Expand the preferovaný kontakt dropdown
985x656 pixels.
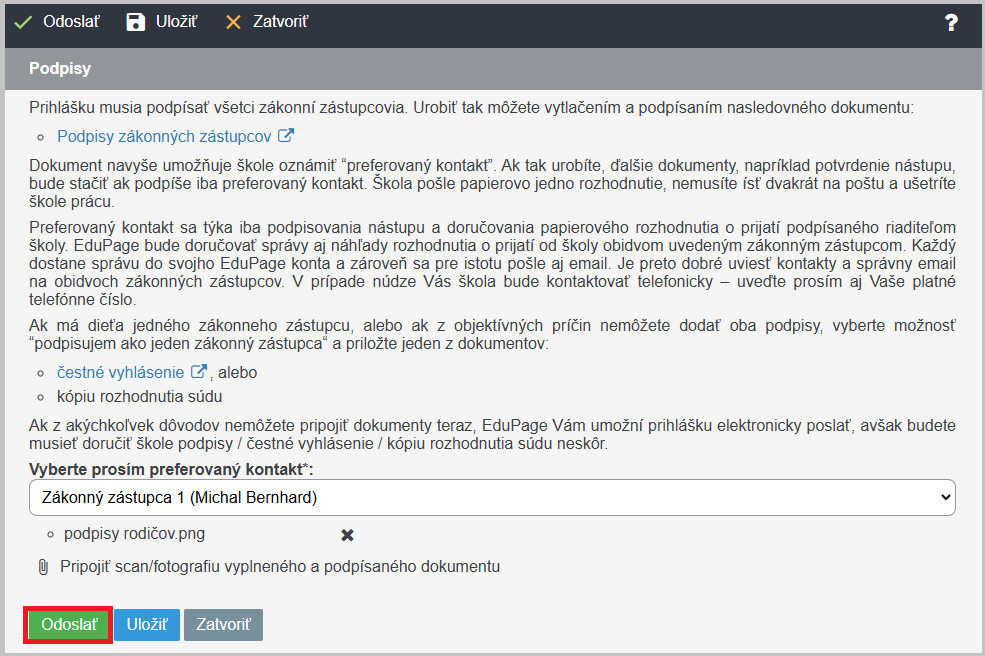click(x=492, y=498)
